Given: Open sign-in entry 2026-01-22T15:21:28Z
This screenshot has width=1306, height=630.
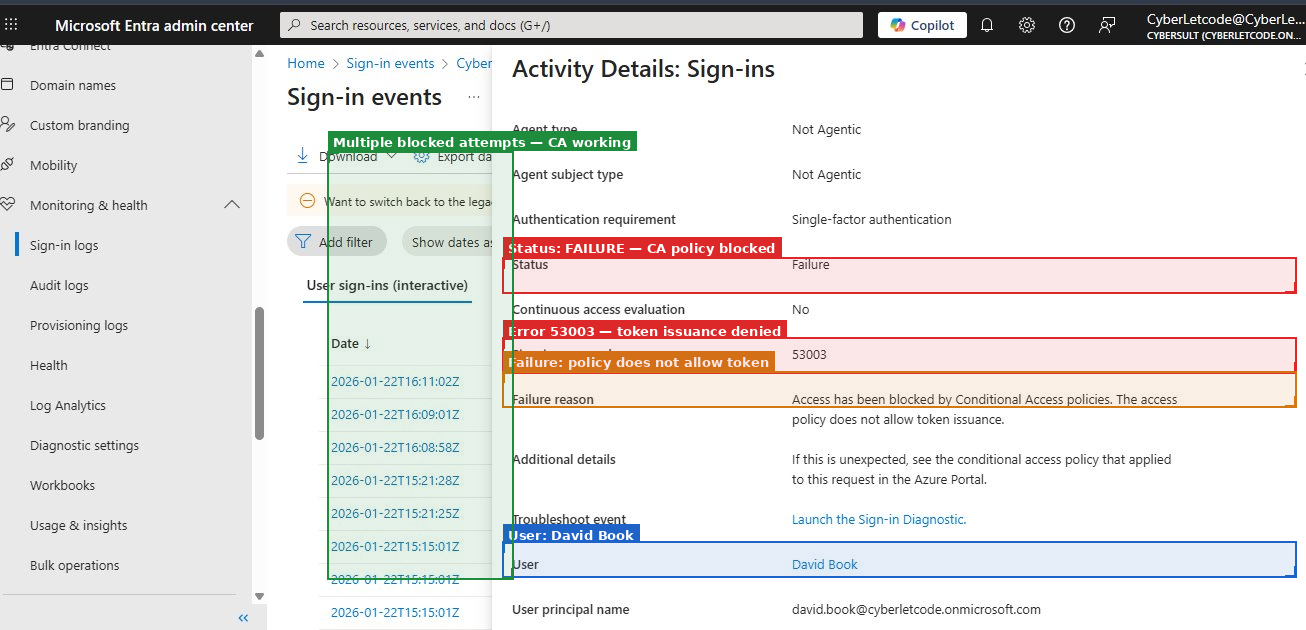Looking at the screenshot, I should pos(395,480).
